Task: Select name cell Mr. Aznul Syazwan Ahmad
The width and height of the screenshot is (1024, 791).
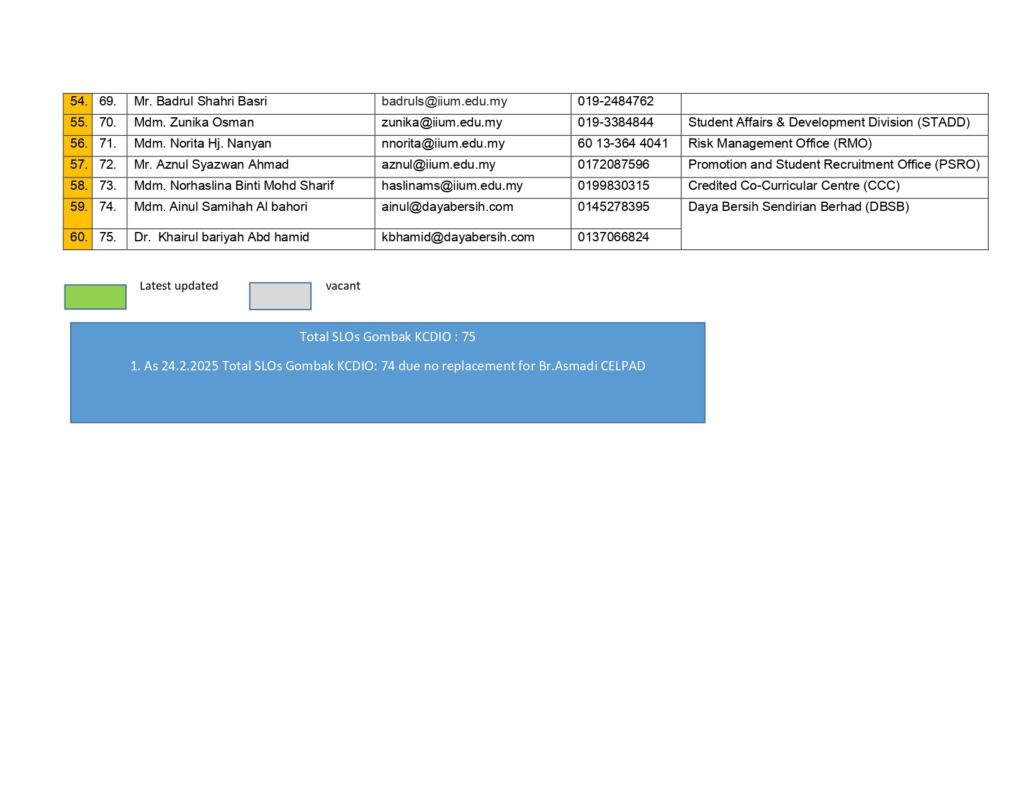Action: tap(251, 167)
